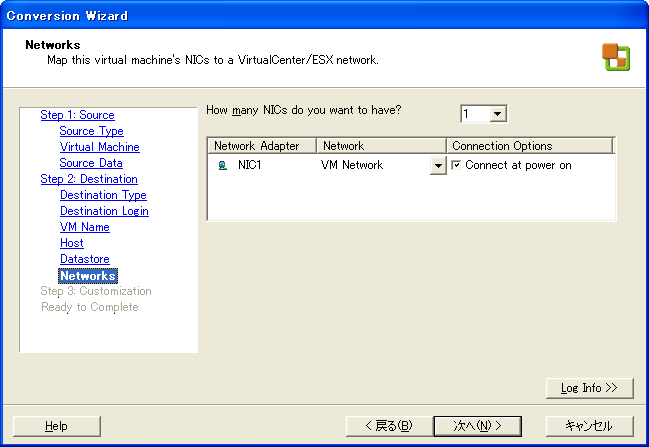Click the Network column header
The height and width of the screenshot is (447, 649).
click(381, 146)
